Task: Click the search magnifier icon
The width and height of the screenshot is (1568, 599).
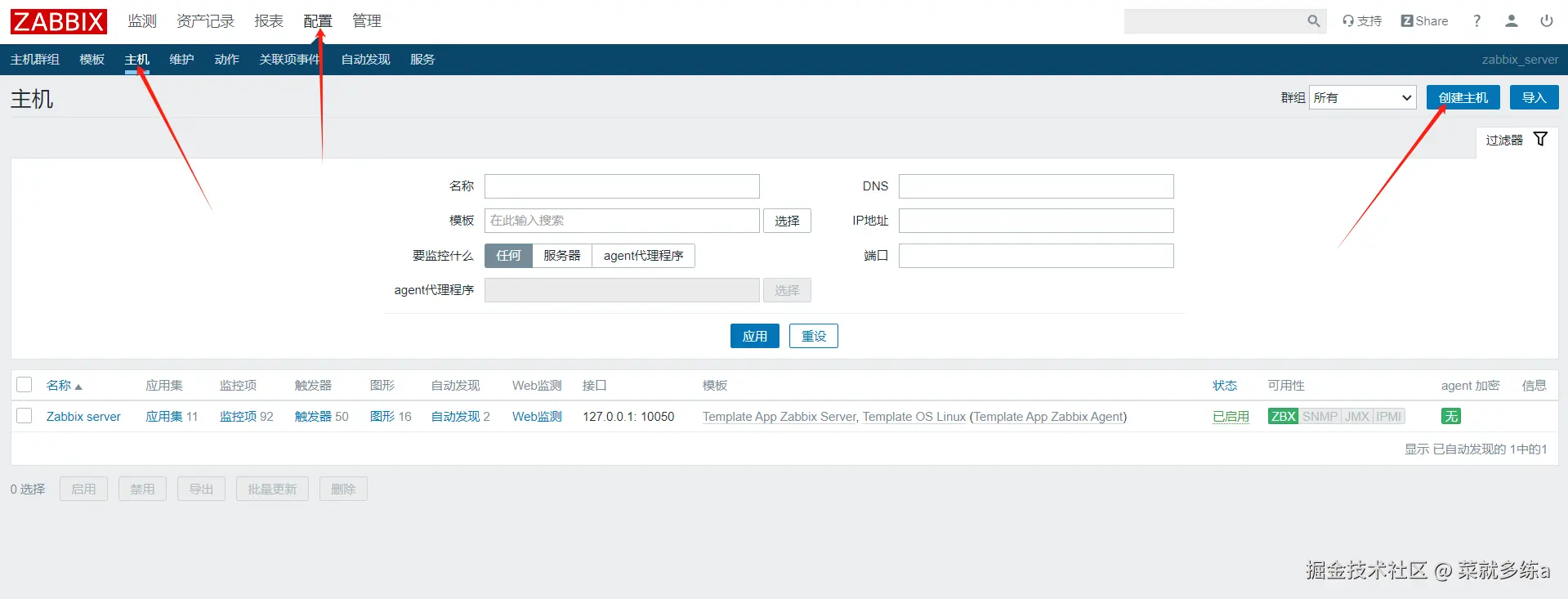Action: click(1313, 21)
